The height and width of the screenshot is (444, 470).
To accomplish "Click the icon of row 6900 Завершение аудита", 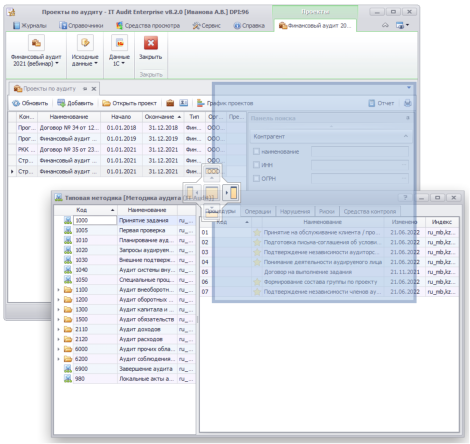I will click(68, 369).
